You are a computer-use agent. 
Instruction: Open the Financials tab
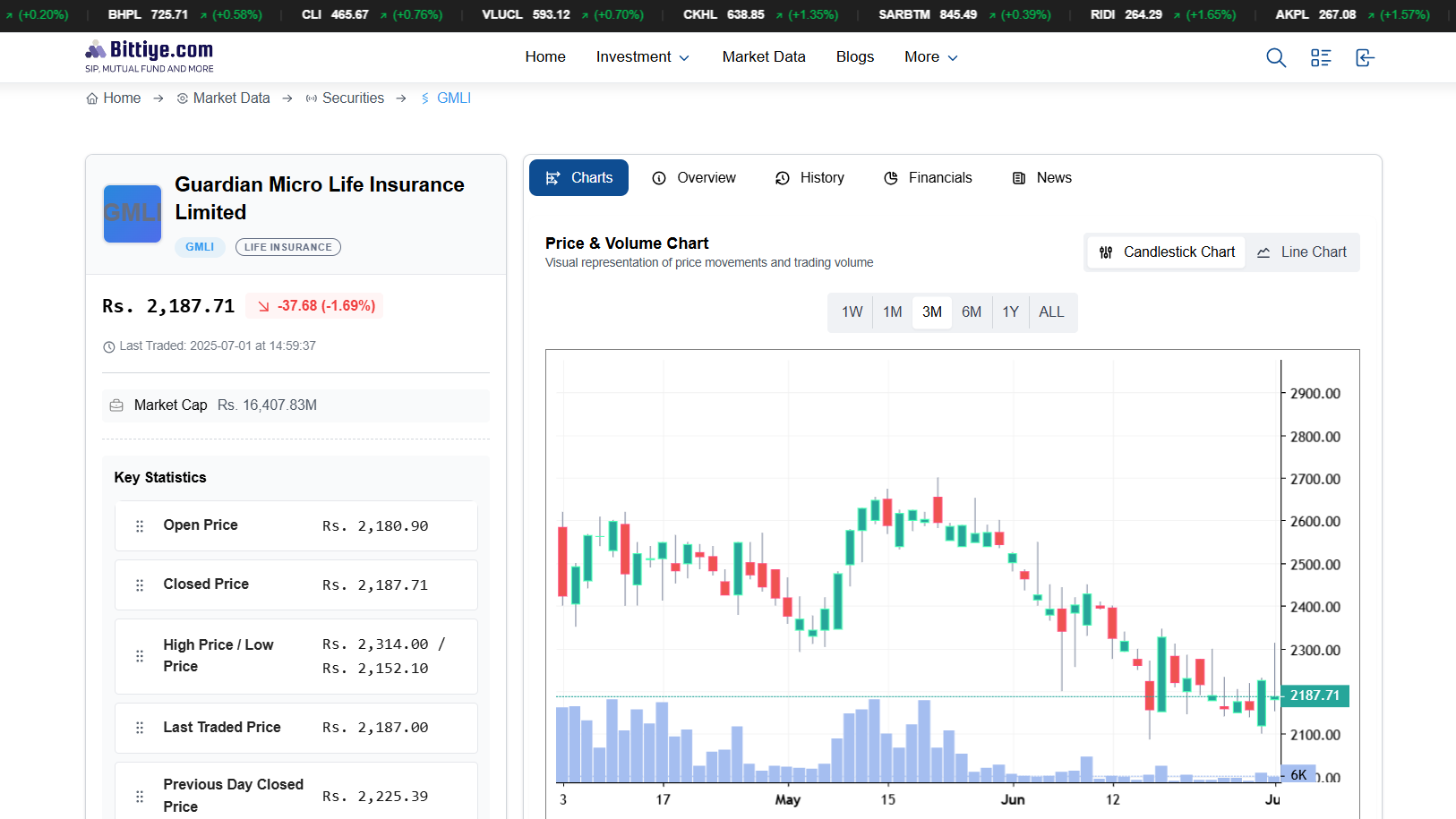point(928,178)
